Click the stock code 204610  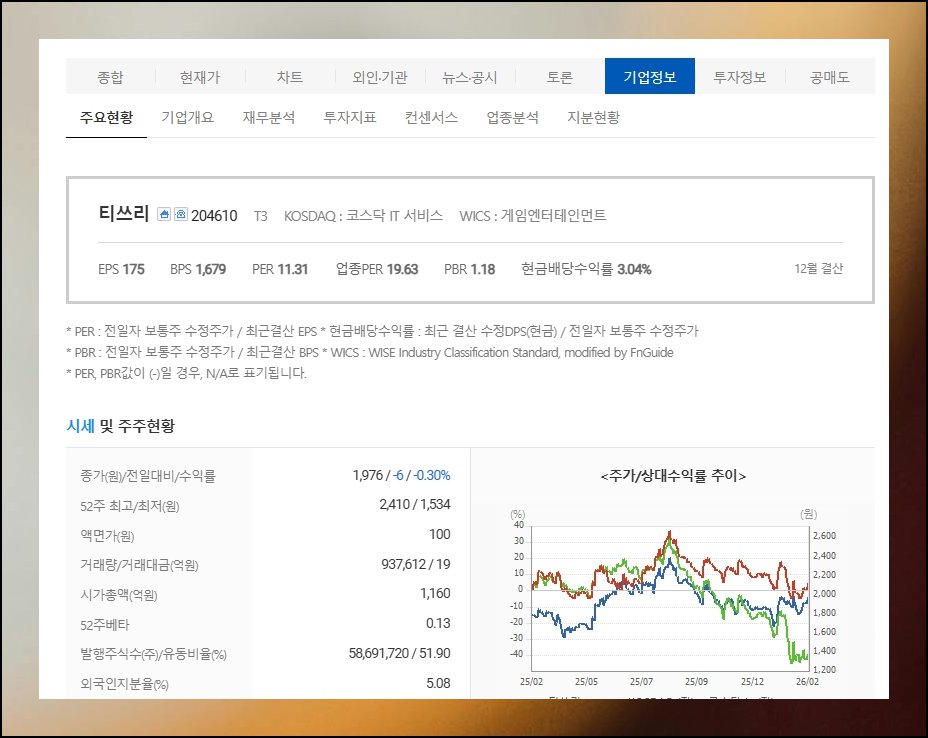point(214,215)
